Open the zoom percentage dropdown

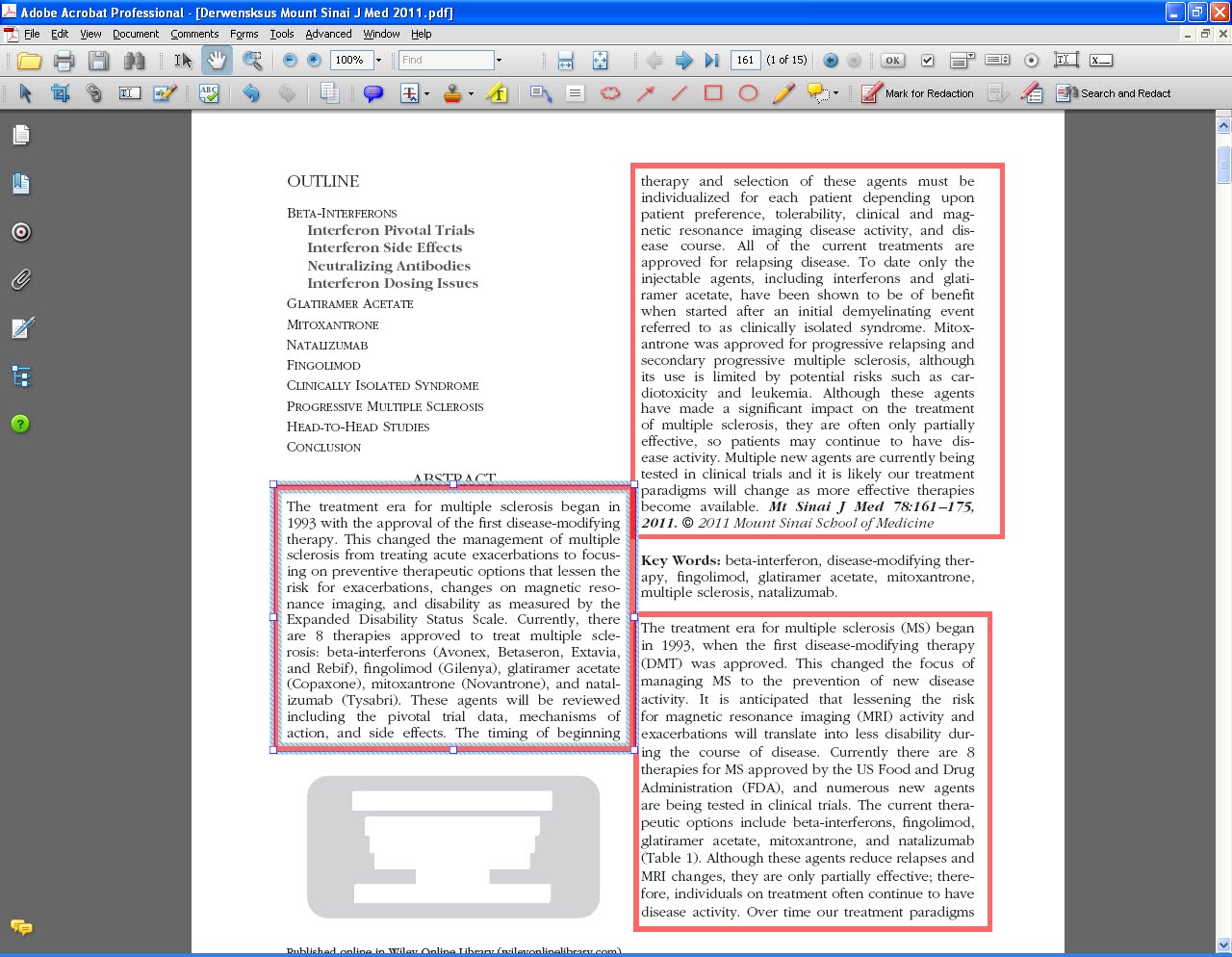click(x=378, y=61)
